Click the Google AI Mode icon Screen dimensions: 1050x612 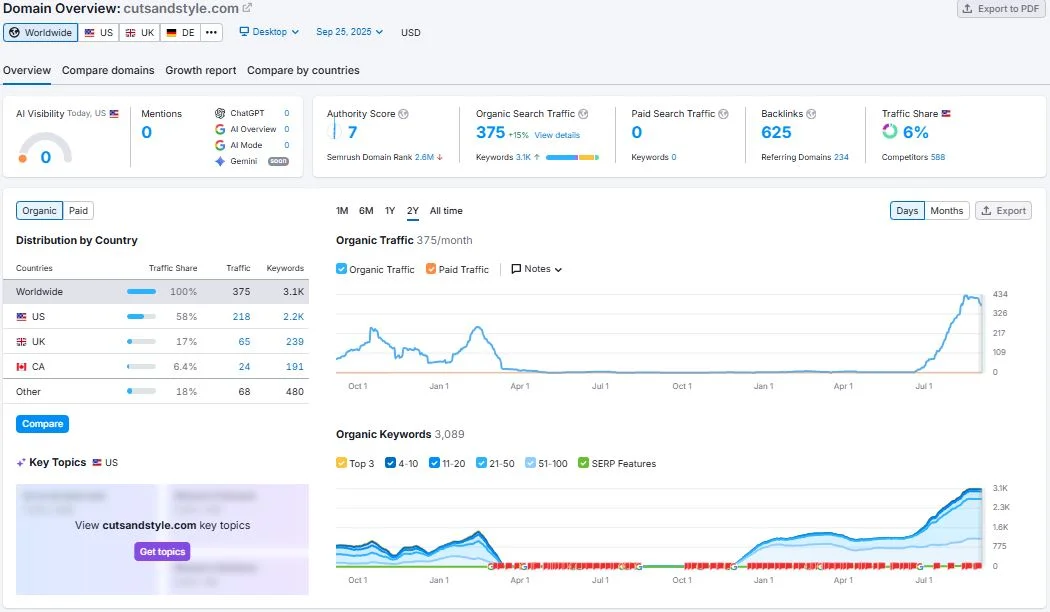coord(220,145)
